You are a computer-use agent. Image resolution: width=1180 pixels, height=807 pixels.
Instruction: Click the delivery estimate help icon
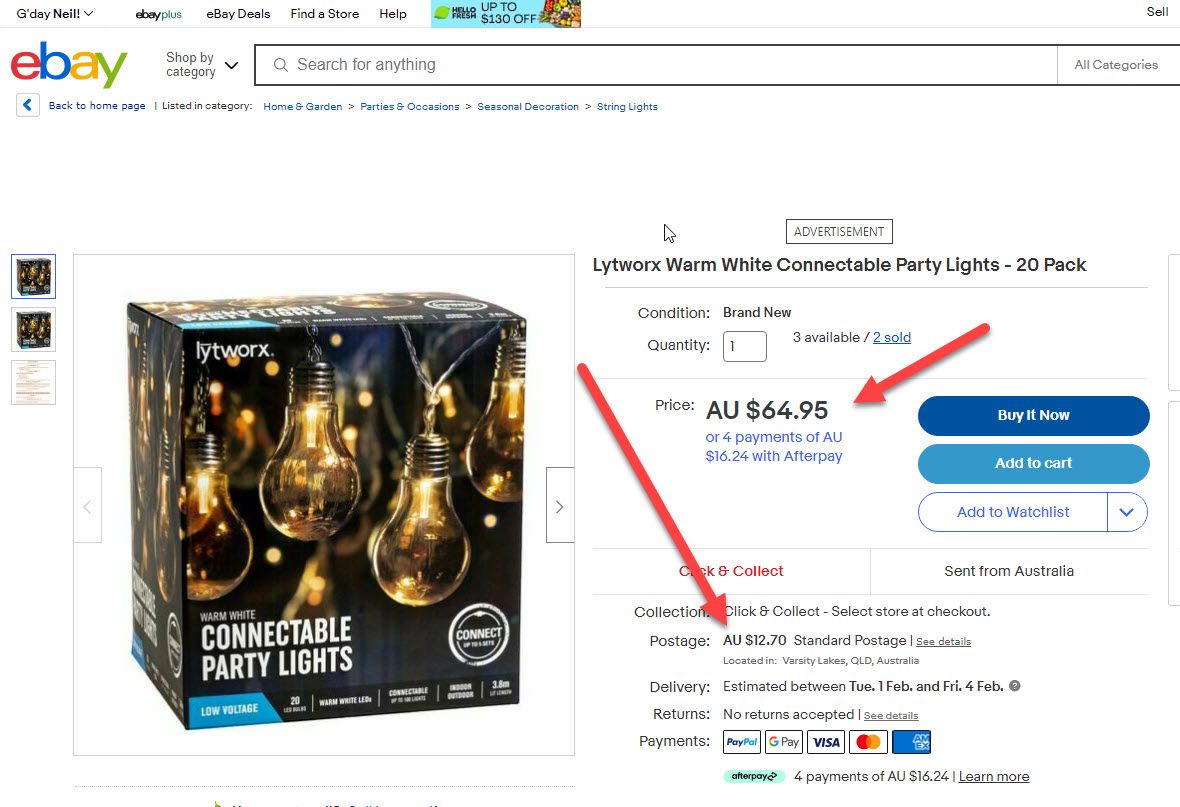click(1014, 686)
